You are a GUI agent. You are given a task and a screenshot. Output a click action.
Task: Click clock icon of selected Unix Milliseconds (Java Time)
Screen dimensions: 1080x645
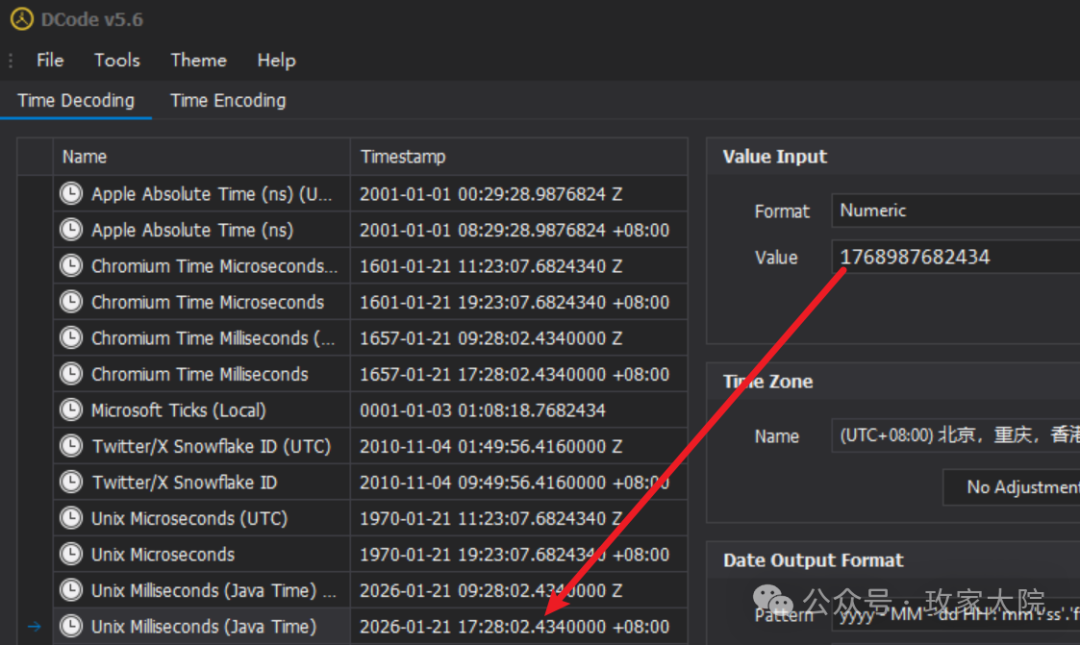point(71,626)
